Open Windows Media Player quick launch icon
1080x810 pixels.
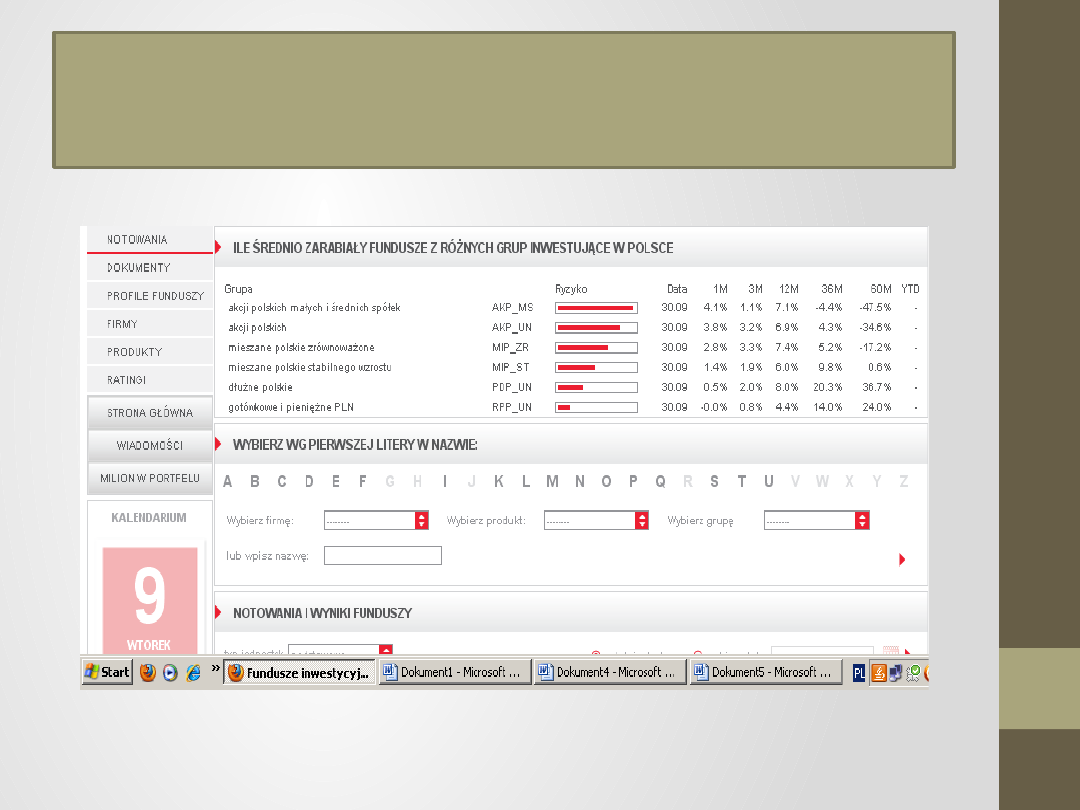(170, 672)
